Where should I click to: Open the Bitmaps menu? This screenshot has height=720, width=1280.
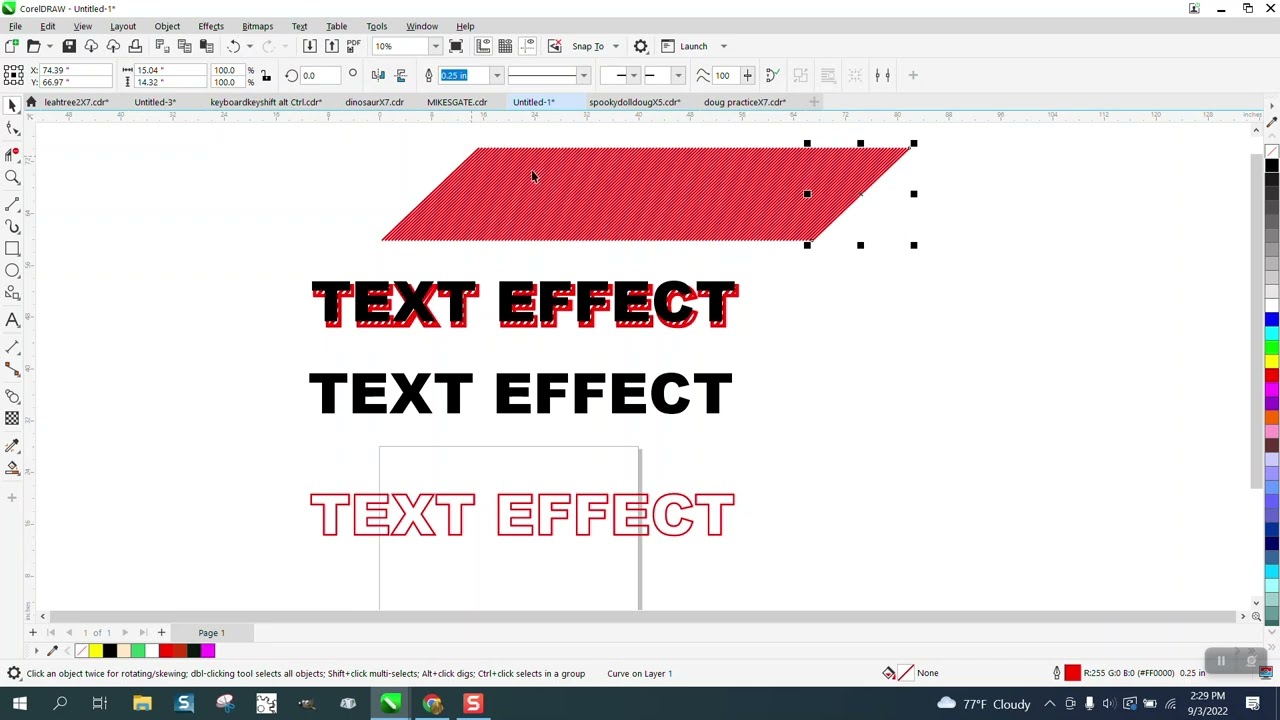coord(257,26)
